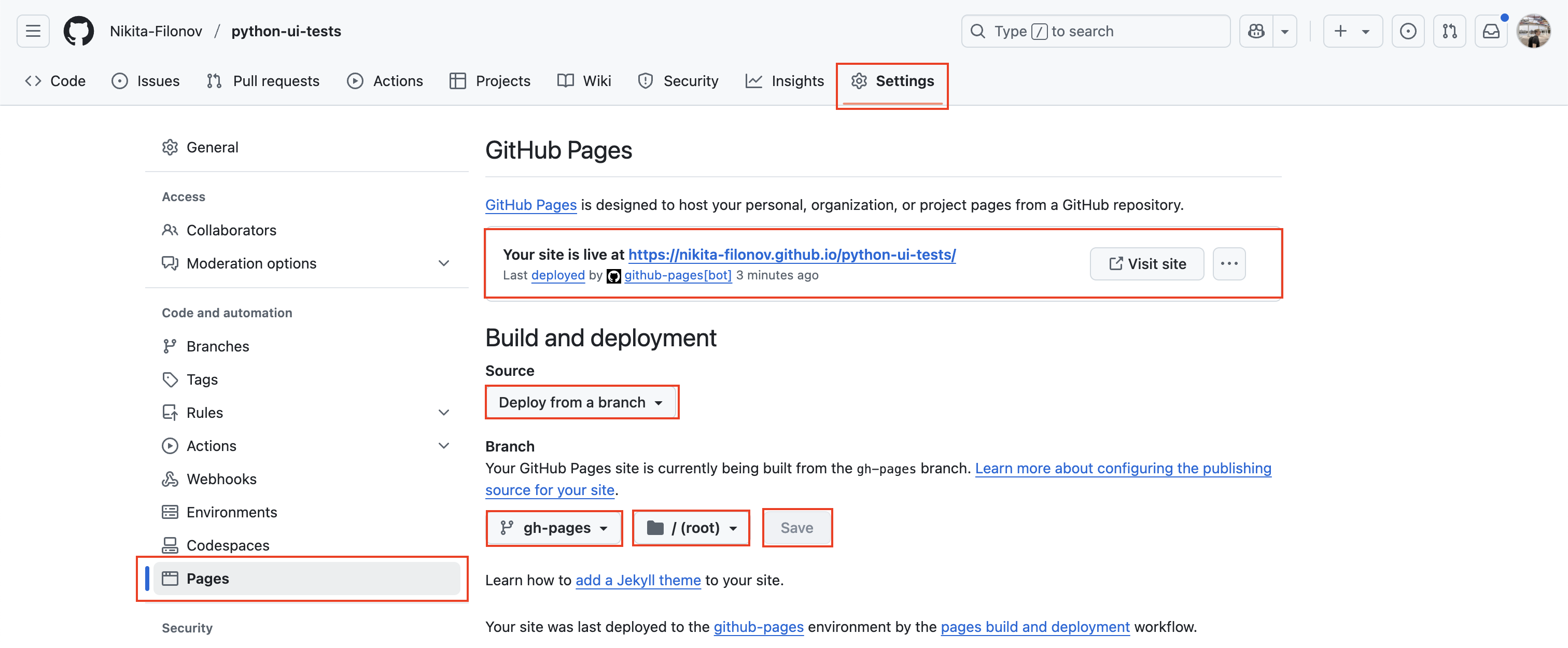Open the global navigation hamburger menu
Image resolution: width=1568 pixels, height=648 pixels.
click(x=33, y=31)
